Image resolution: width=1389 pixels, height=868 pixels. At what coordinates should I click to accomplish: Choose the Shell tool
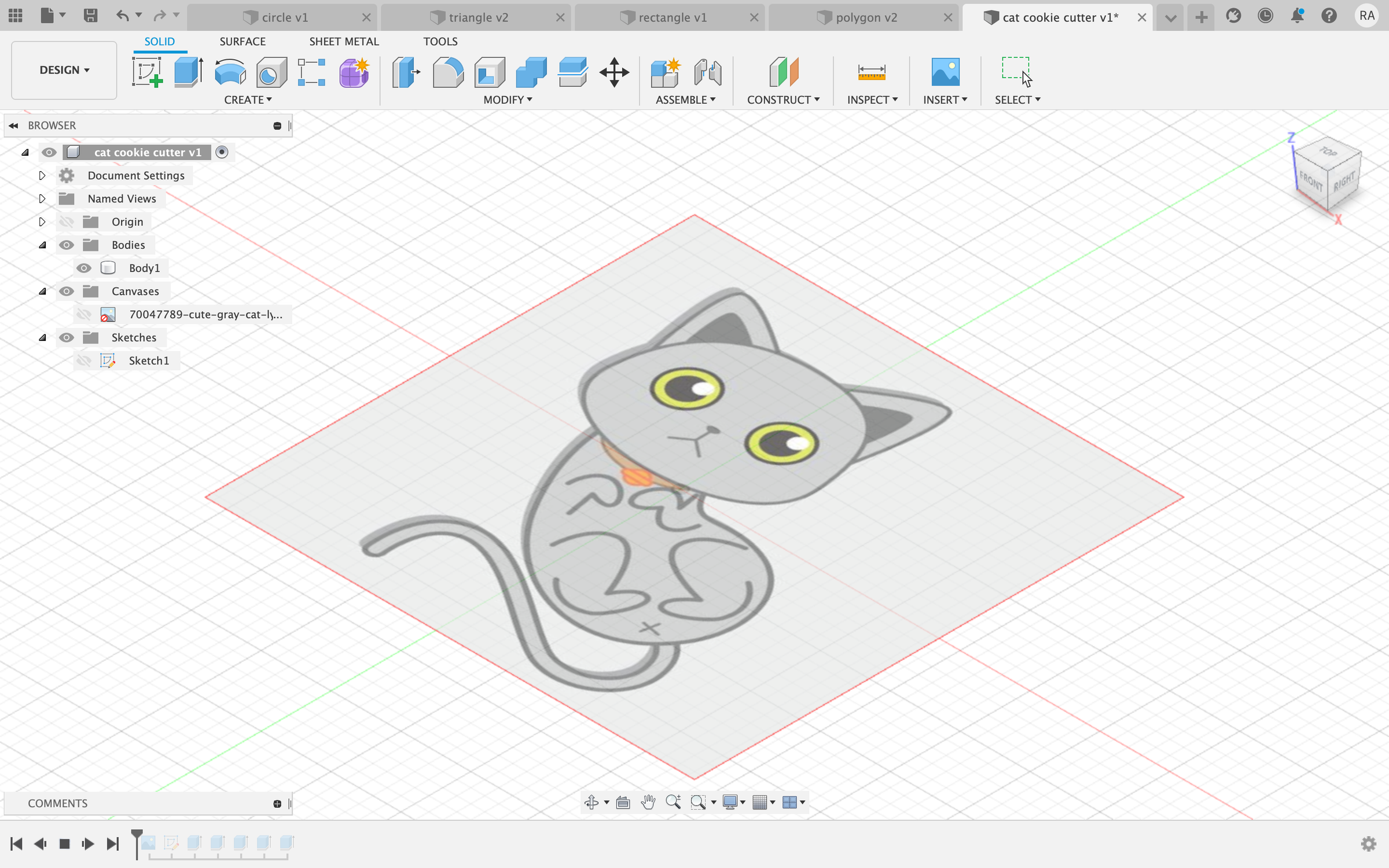(x=490, y=72)
